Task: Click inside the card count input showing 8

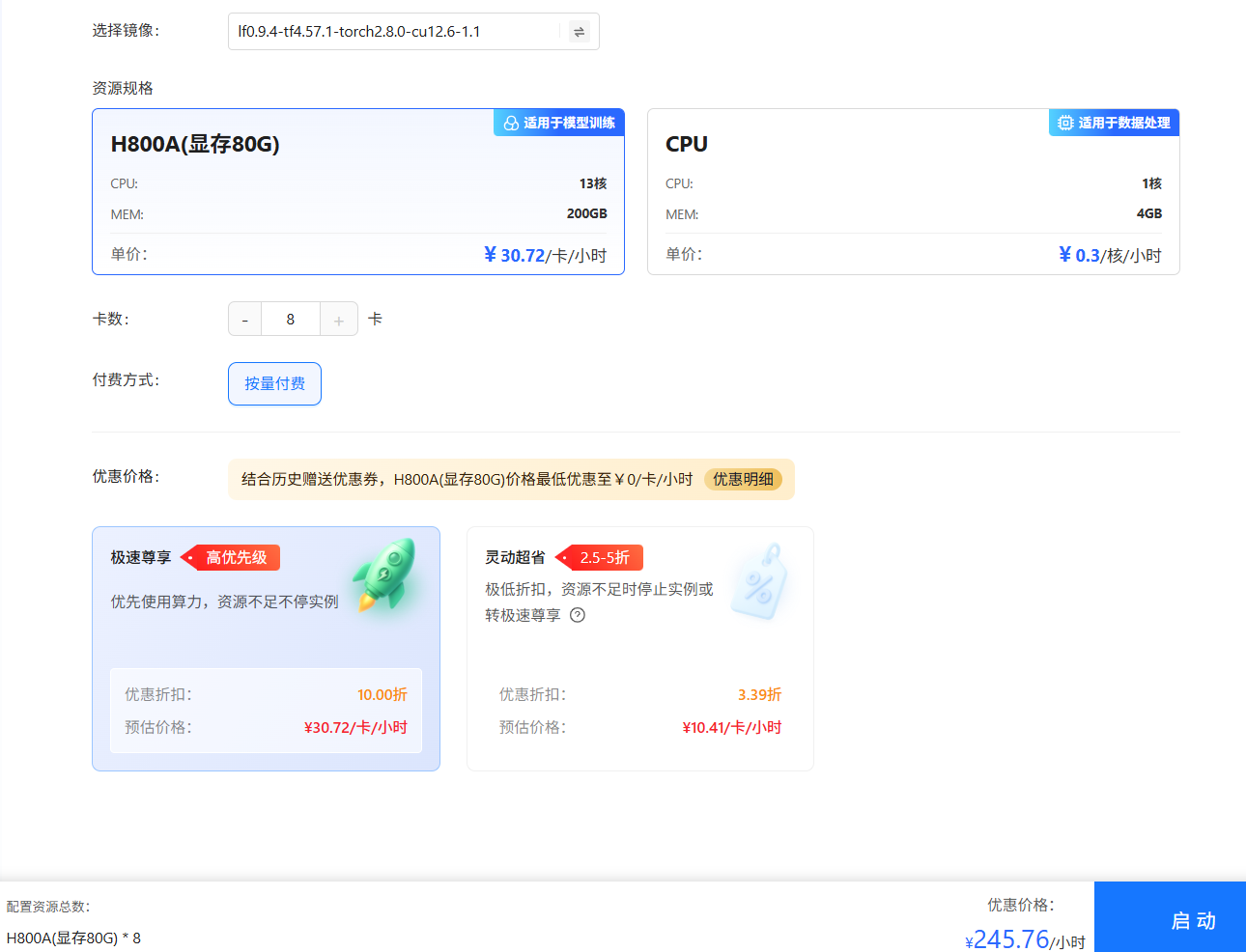Action: coord(291,318)
